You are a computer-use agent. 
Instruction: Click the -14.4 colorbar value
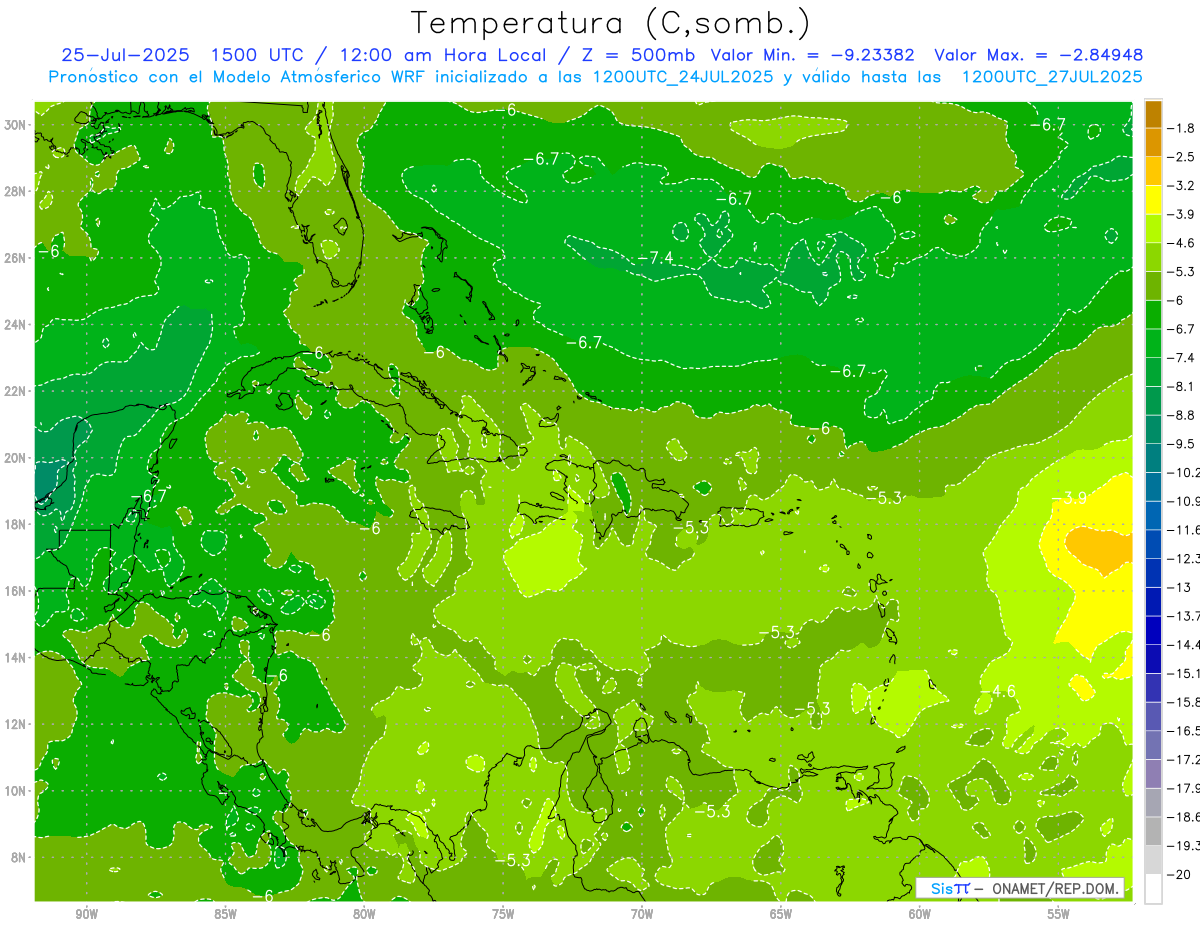[1185, 644]
